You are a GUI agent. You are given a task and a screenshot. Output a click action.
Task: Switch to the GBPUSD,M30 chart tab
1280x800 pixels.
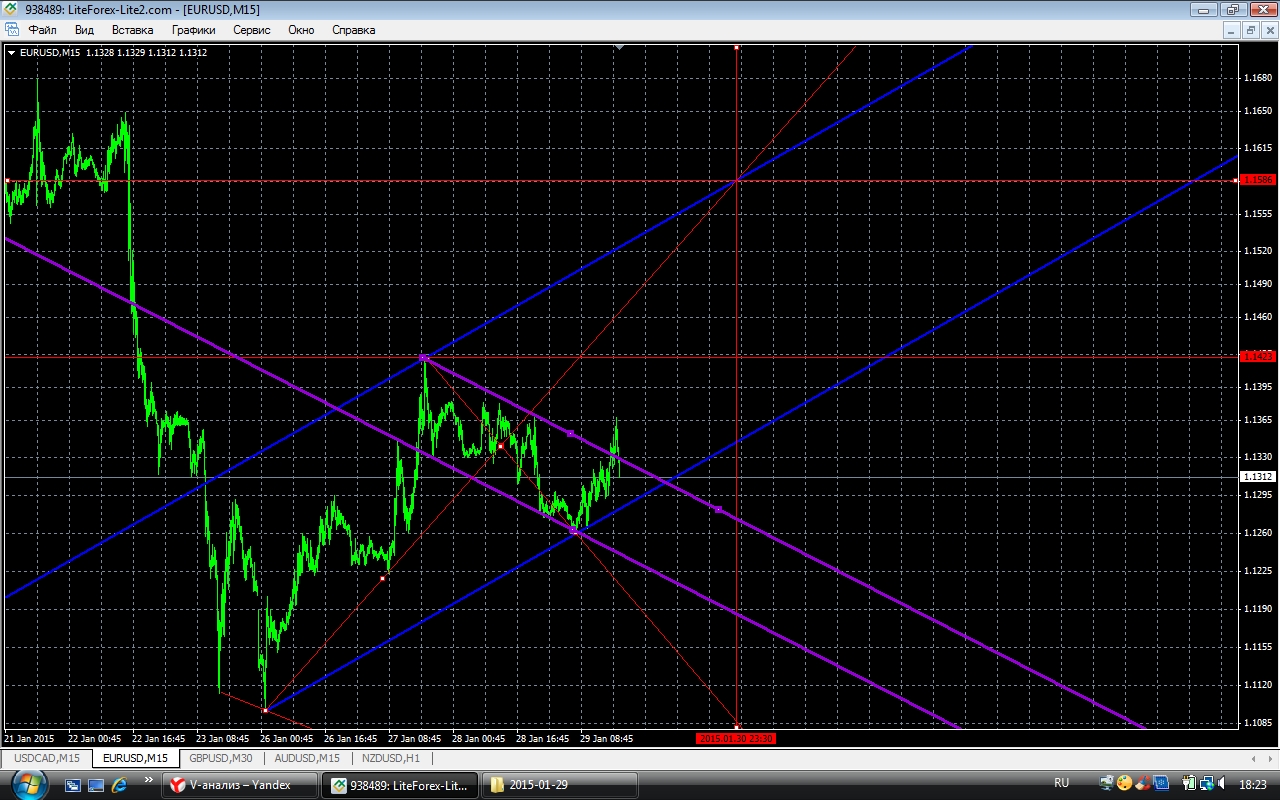pyautogui.click(x=222, y=758)
